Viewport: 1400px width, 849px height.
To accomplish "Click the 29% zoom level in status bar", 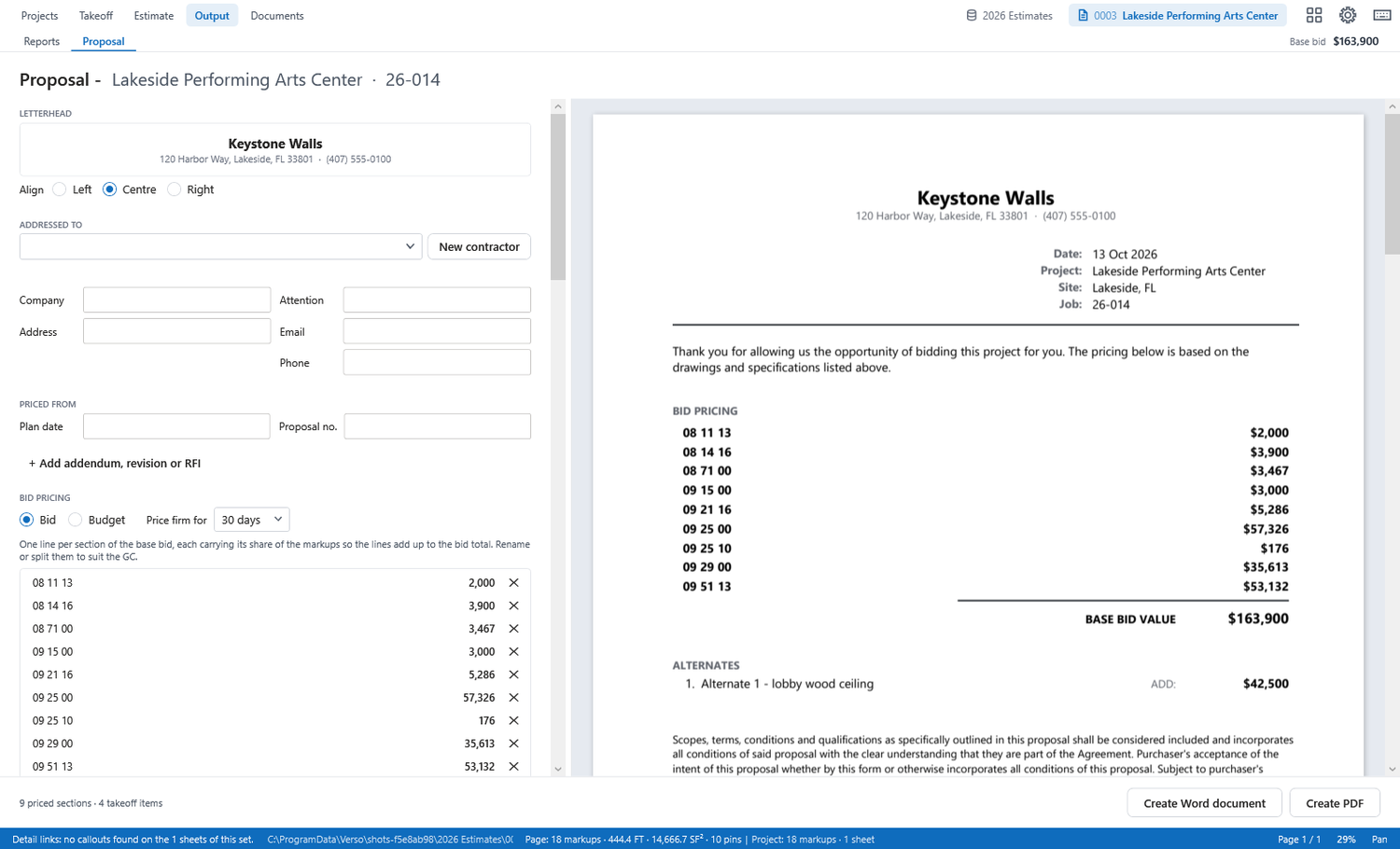I will (1346, 840).
